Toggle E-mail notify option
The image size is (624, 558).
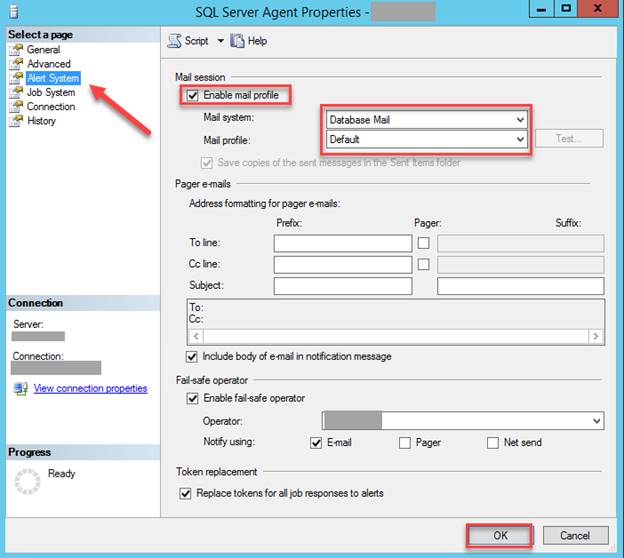(x=316, y=443)
